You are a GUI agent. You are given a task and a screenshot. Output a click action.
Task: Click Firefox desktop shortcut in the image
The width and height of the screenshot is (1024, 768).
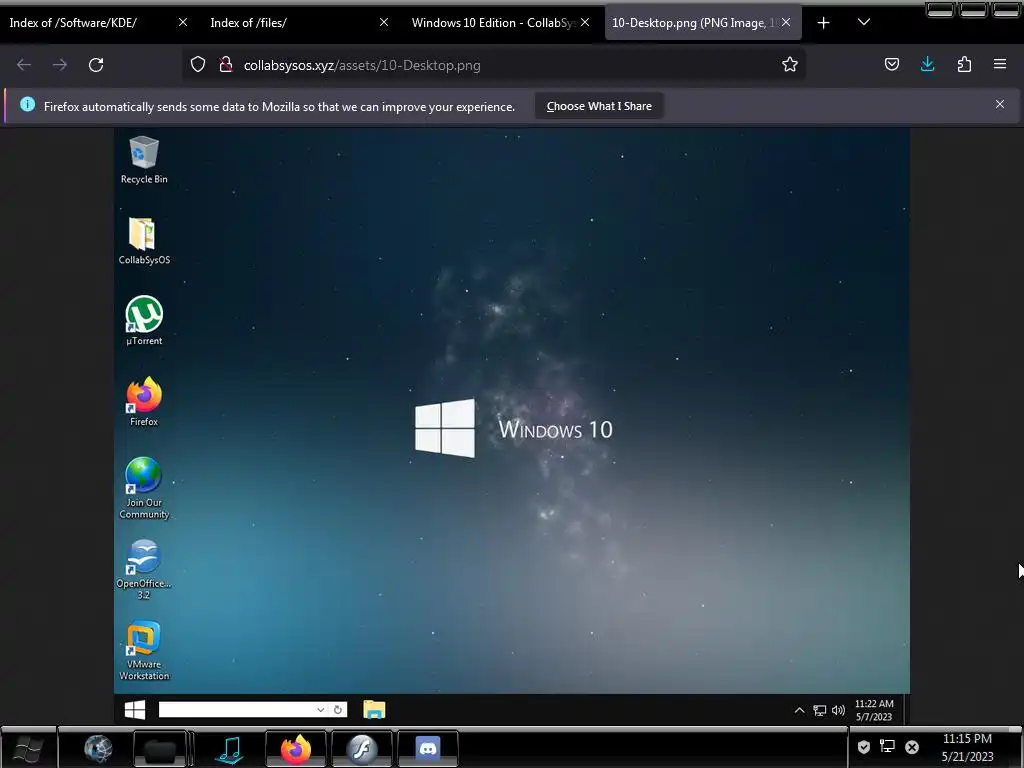[144, 402]
